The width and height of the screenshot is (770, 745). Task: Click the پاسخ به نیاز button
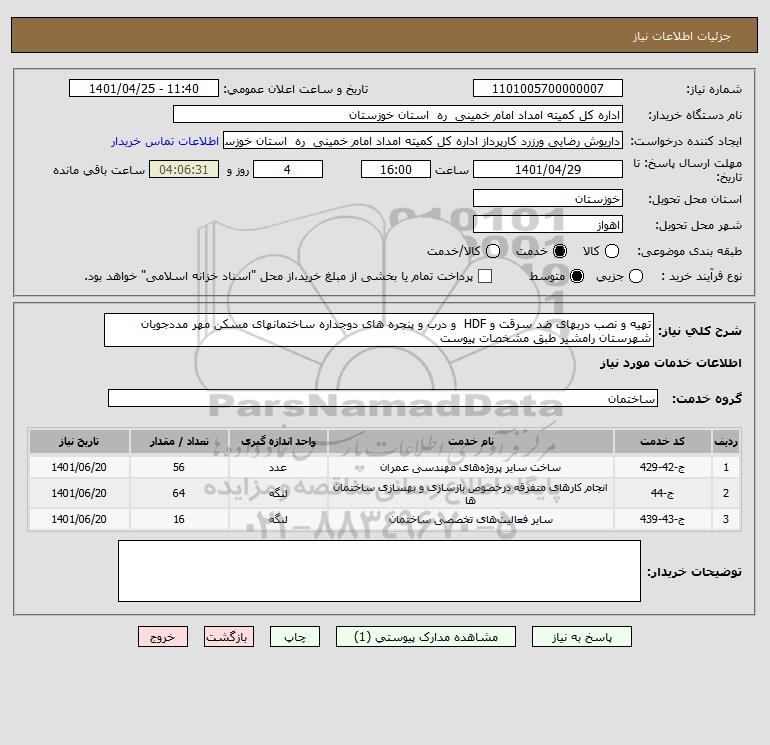pyautogui.click(x=582, y=637)
